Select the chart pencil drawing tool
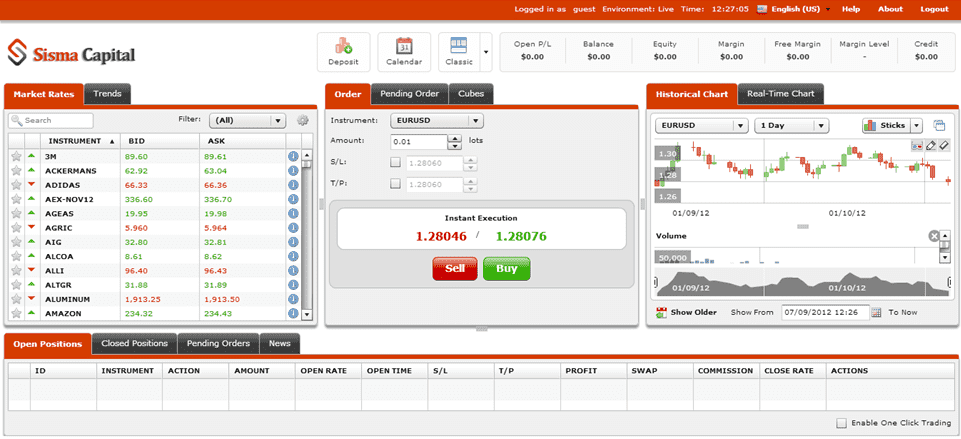The image size is (961, 439). point(930,146)
